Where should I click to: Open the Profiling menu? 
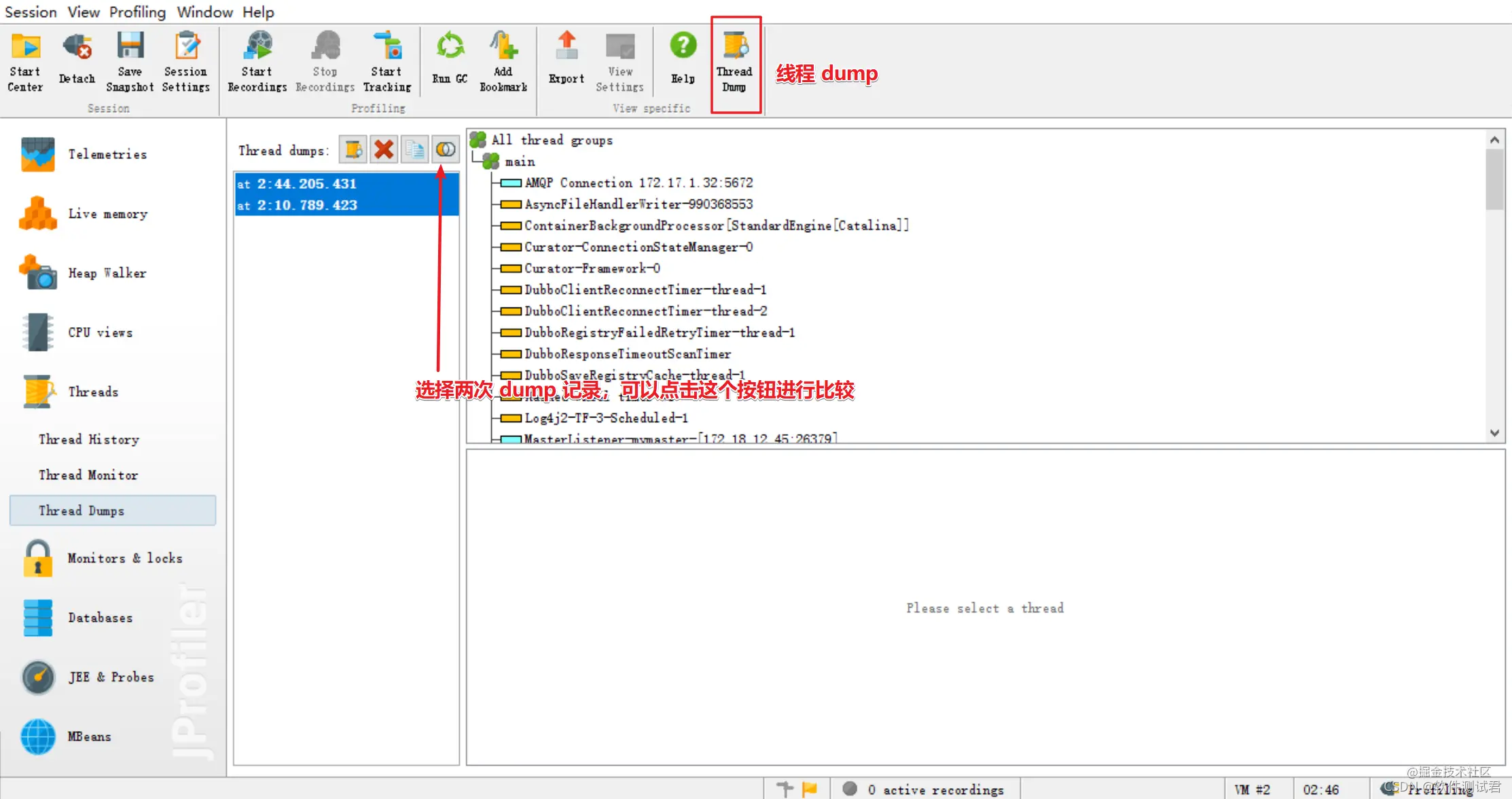pos(137,12)
